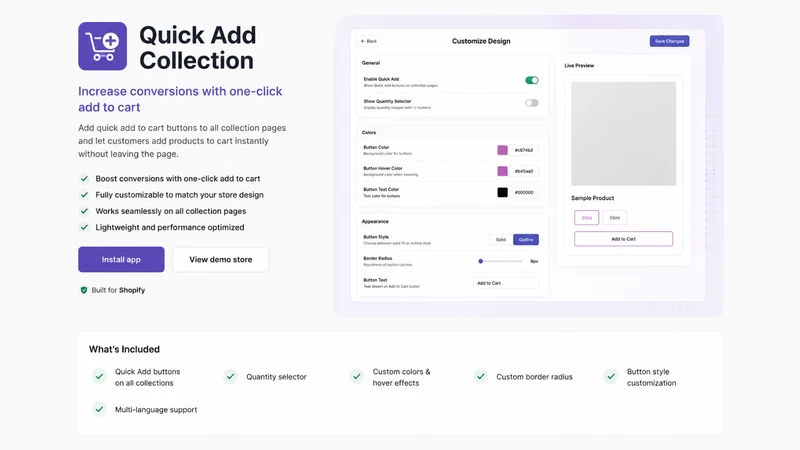Image resolution: width=800 pixels, height=450 pixels.
Task: Click checkmark beside Works seamlessly on all collection
Action: [84, 211]
